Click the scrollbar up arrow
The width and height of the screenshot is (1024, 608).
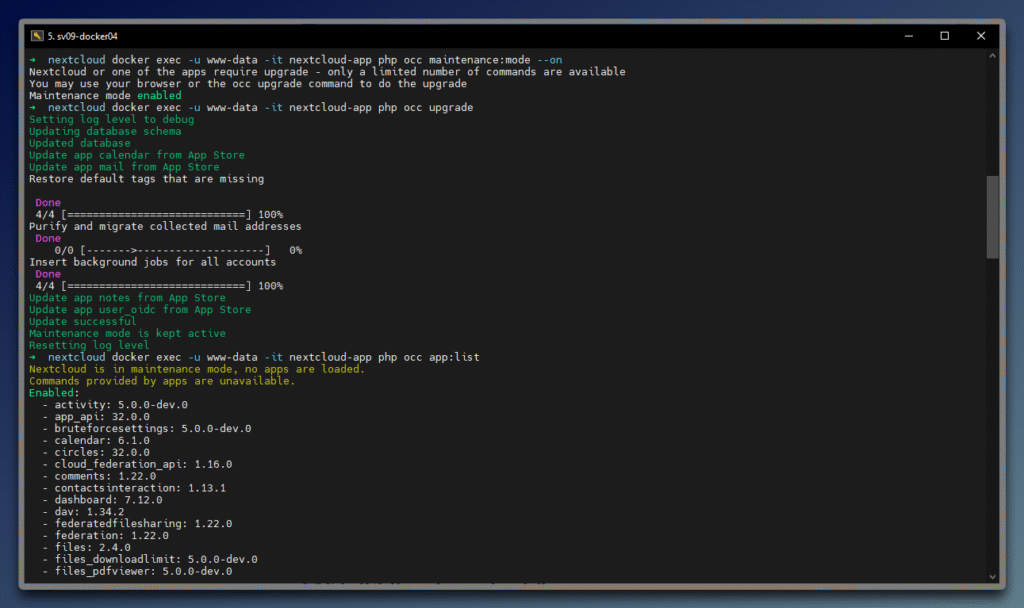[x=992, y=56]
